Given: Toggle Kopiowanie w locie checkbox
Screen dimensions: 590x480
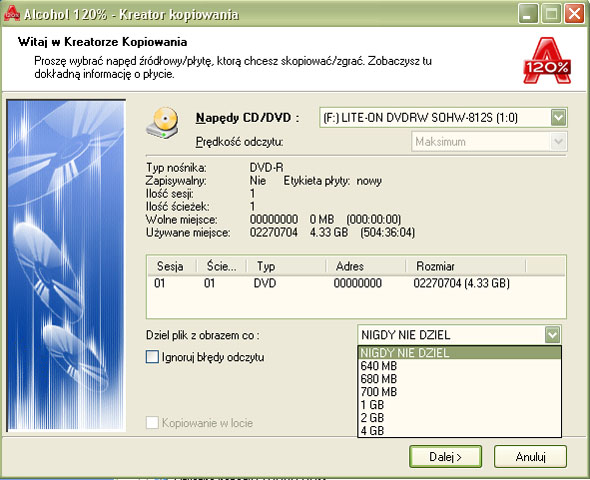Looking at the screenshot, I should 152,422.
